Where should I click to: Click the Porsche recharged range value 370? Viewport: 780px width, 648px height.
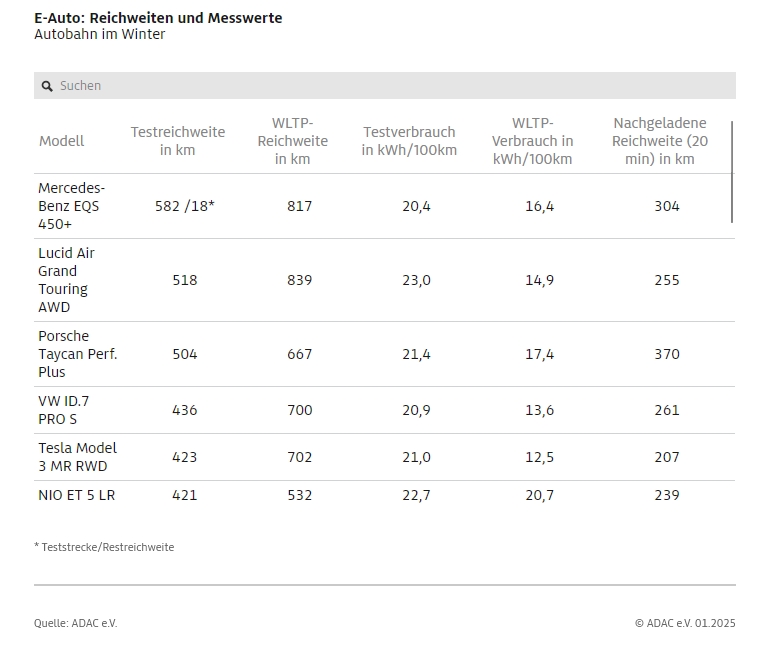(667, 355)
